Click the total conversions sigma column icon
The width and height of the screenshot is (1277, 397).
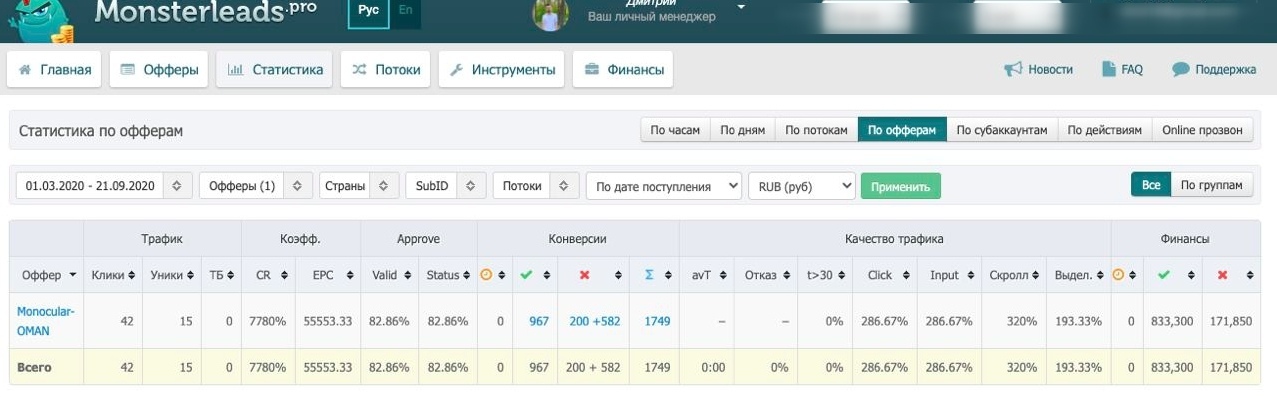point(649,275)
